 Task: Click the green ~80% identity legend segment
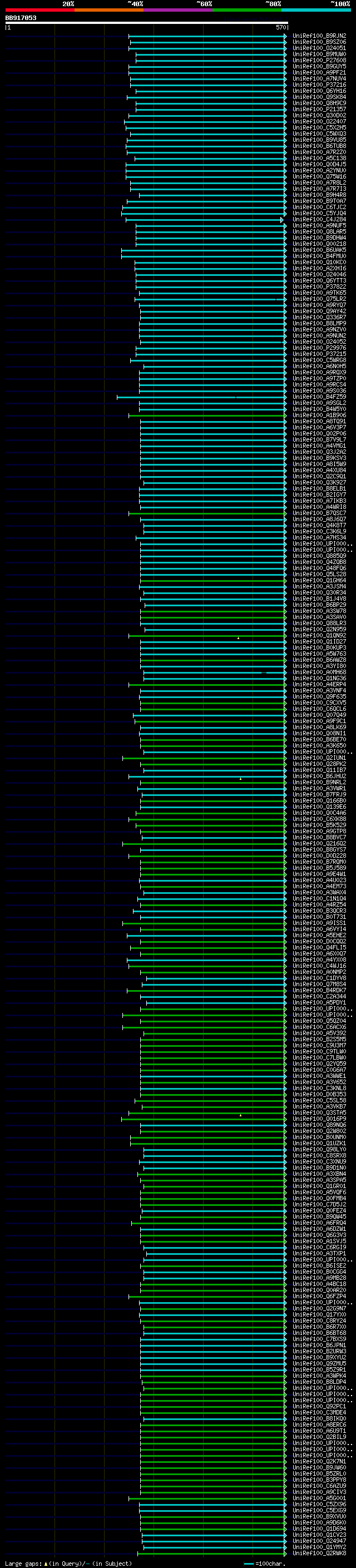(247, 10)
